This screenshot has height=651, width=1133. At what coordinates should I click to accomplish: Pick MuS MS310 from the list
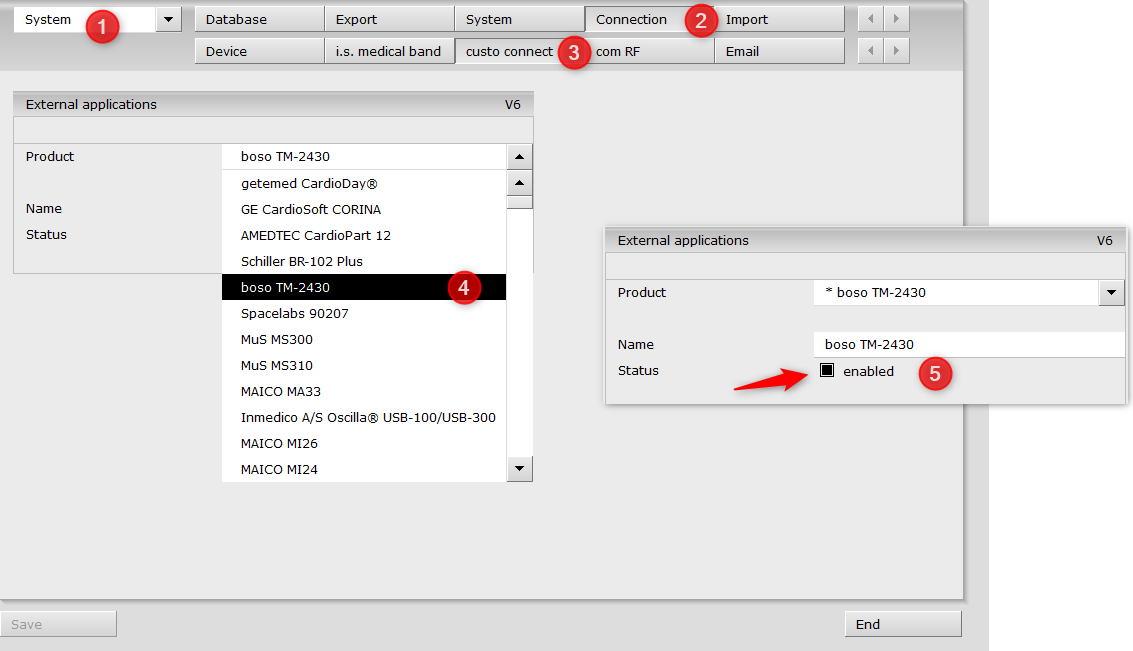coord(363,366)
